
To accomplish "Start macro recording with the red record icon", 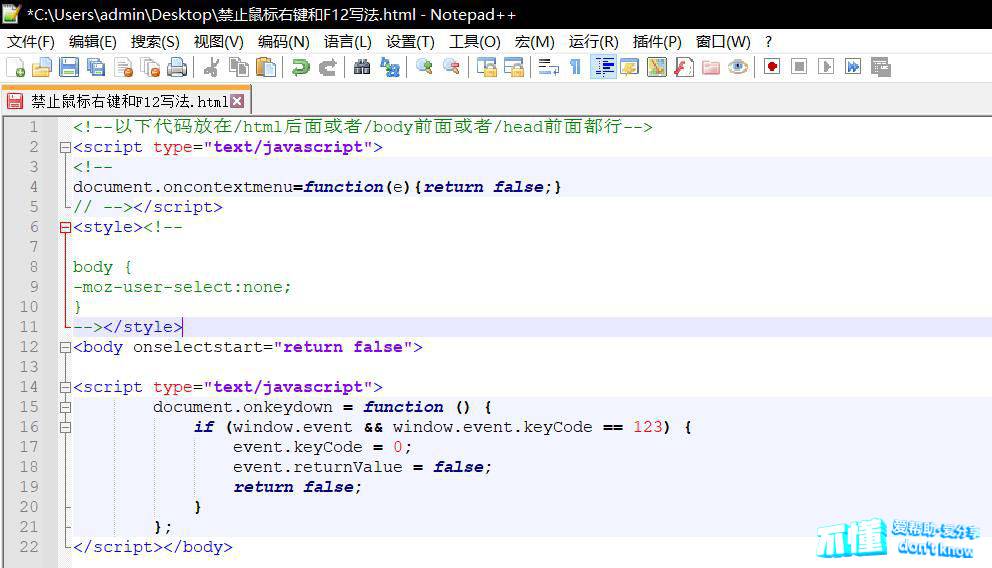I will tap(772, 68).
